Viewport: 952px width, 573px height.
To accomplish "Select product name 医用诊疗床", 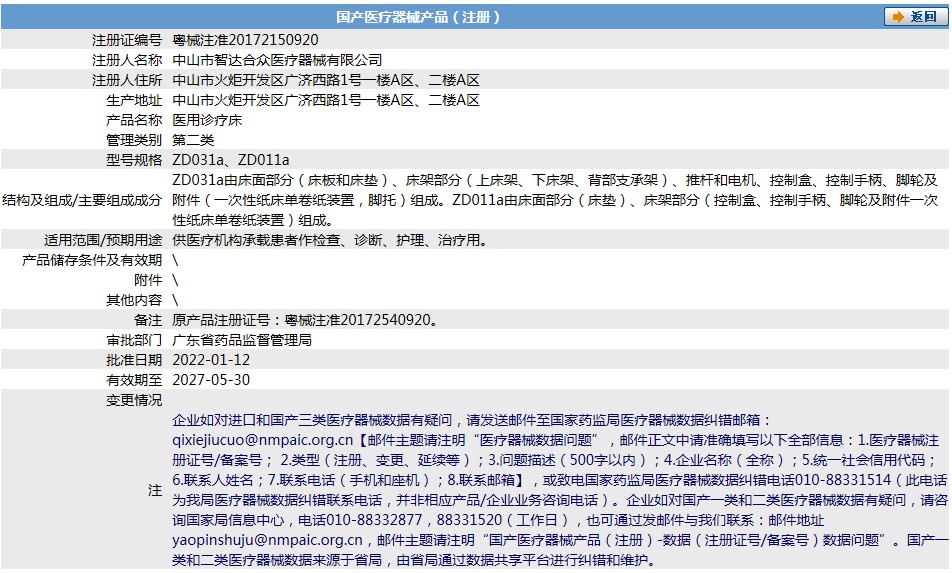I will coord(207,120).
